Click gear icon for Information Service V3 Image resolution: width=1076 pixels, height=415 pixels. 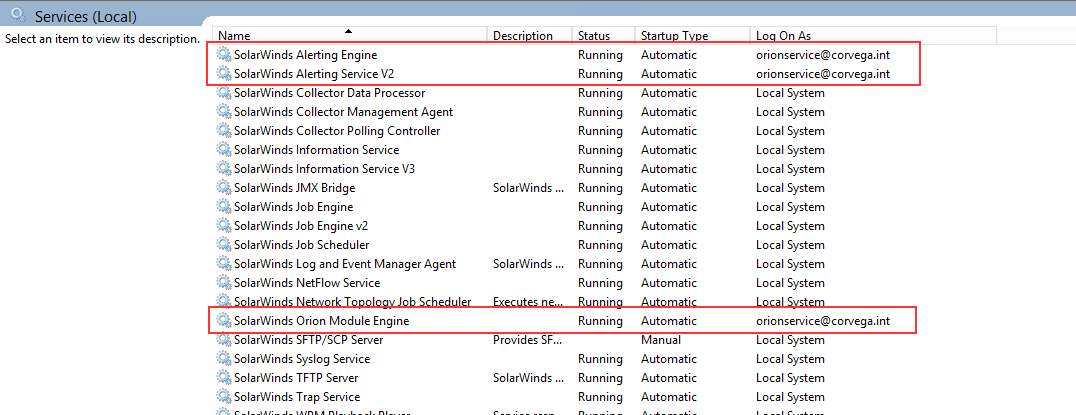pos(224,169)
